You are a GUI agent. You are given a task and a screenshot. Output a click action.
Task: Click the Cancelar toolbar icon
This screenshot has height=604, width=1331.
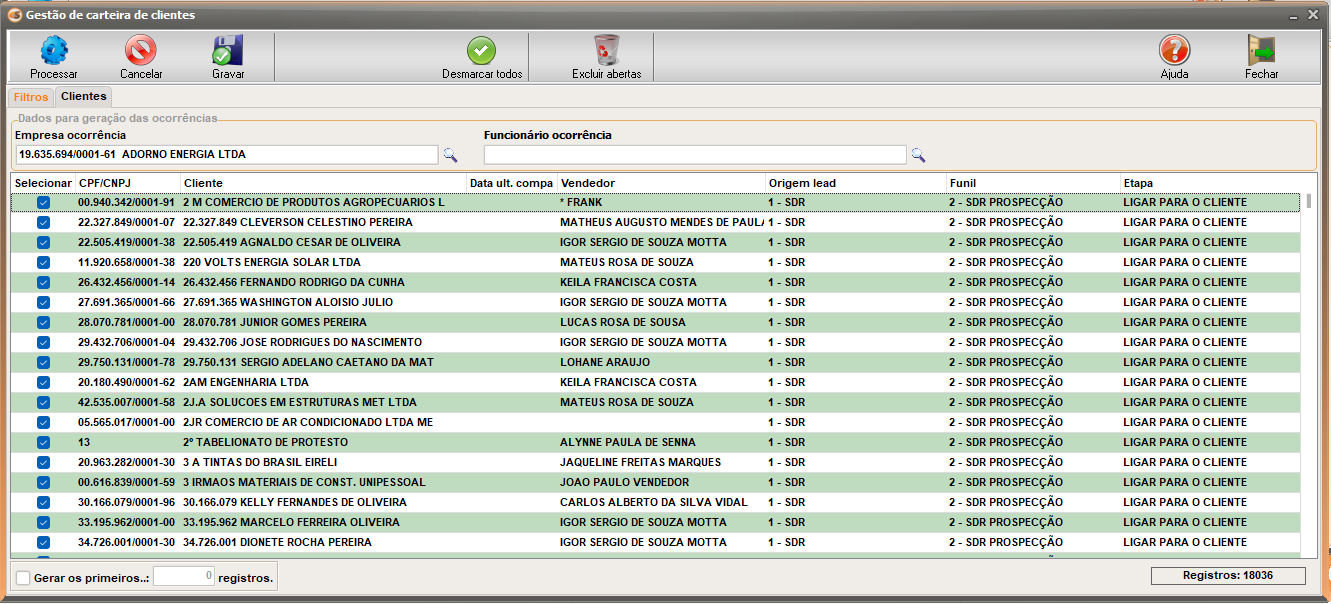click(141, 50)
